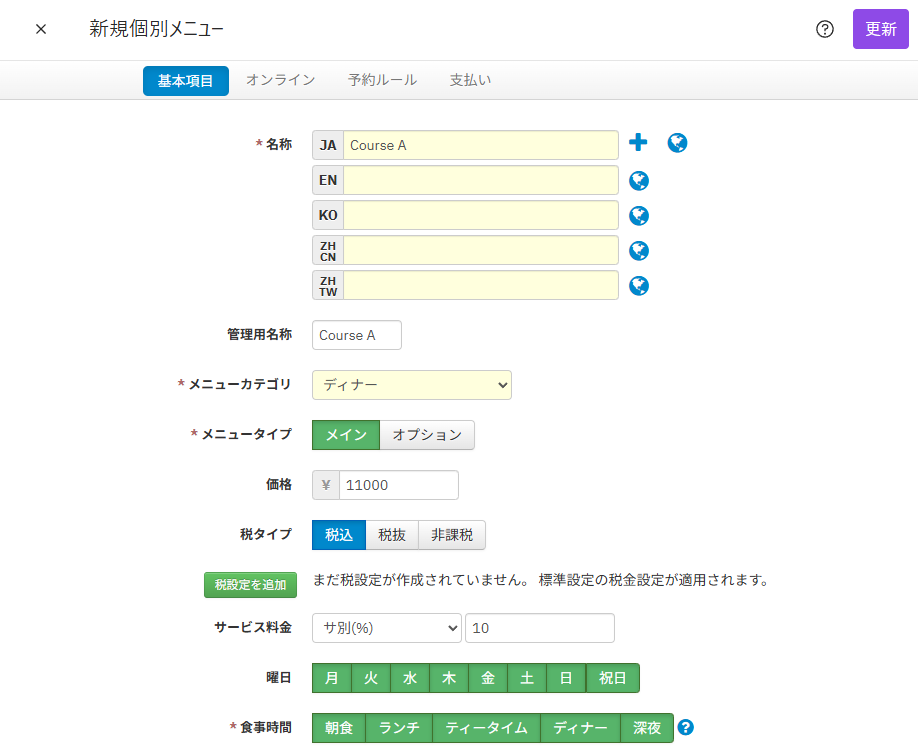Toggle ランチ meal time
This screenshot has height=750, width=918.
399,728
